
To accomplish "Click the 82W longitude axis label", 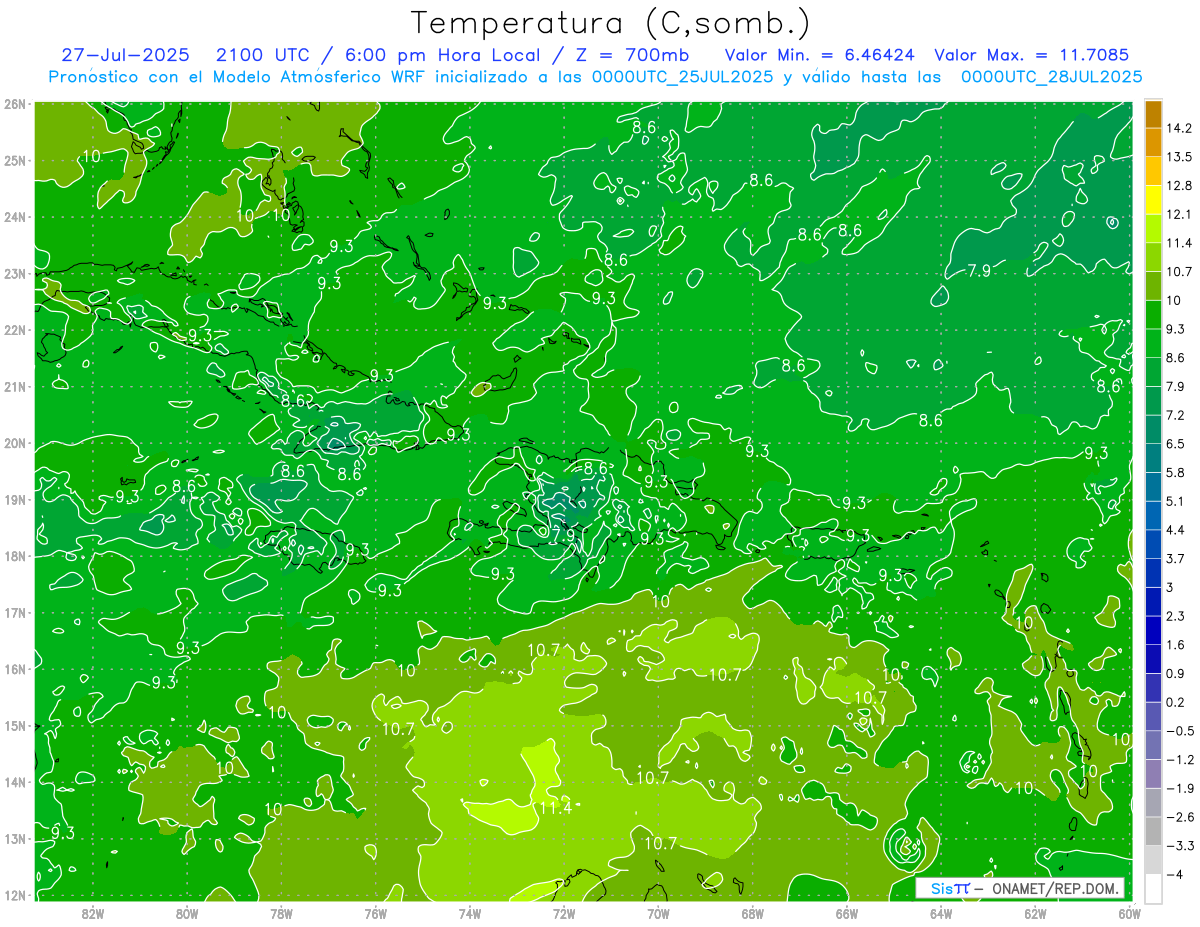I will (93, 914).
